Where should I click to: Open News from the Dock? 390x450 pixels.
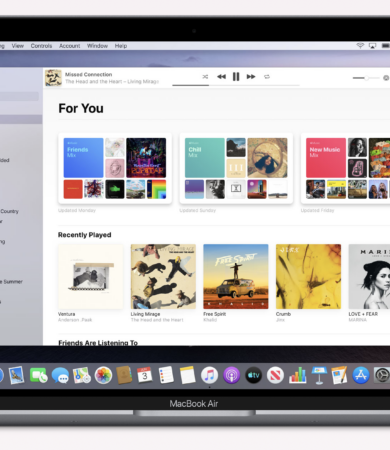275,376
